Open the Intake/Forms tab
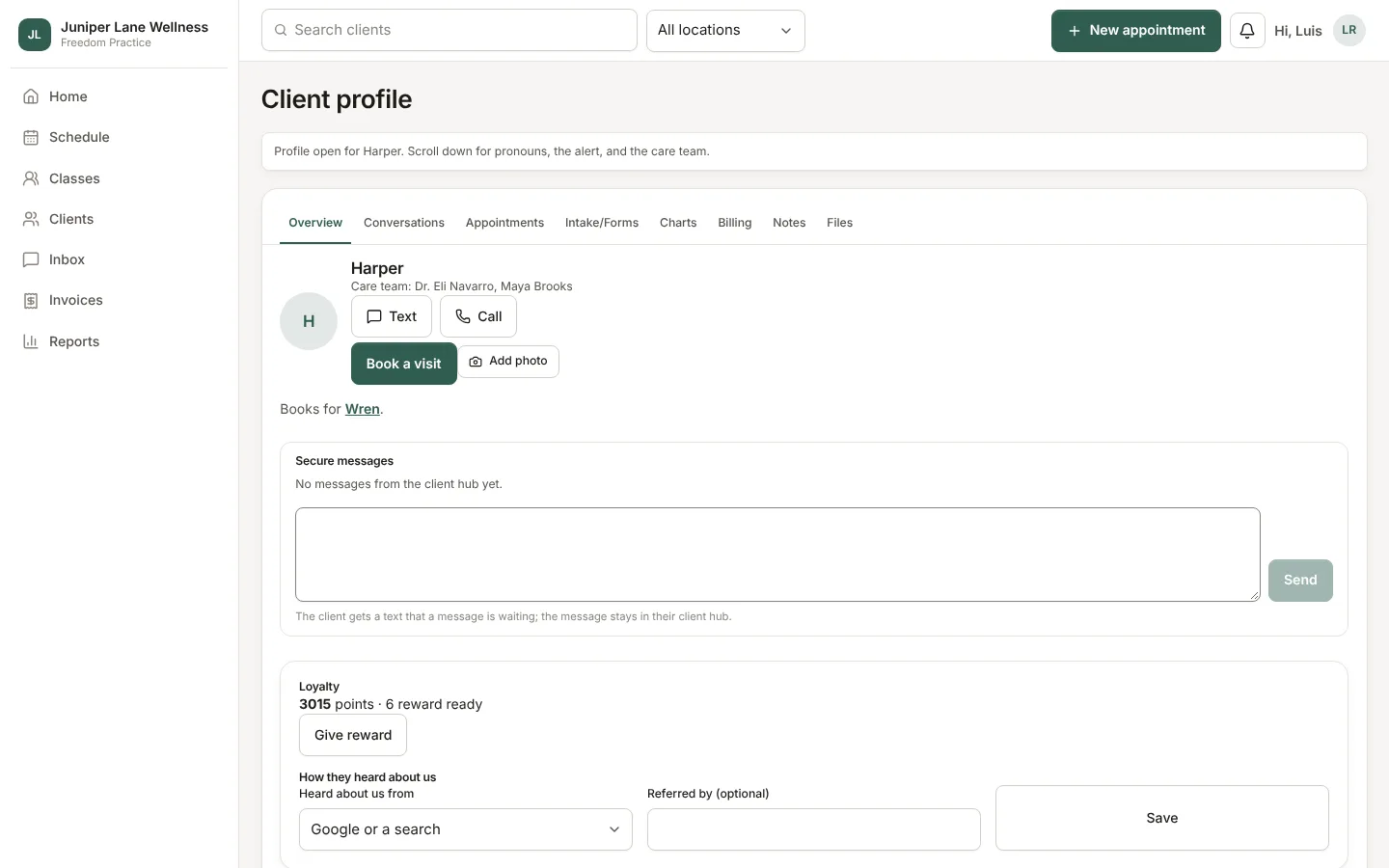Image resolution: width=1389 pixels, height=868 pixels. [x=602, y=223]
